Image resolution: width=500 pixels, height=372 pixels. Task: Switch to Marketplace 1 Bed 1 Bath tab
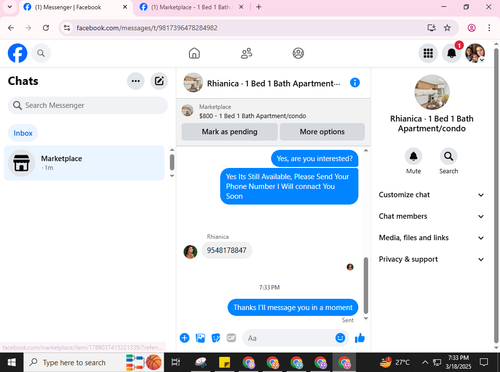pyautogui.click(x=192, y=7)
